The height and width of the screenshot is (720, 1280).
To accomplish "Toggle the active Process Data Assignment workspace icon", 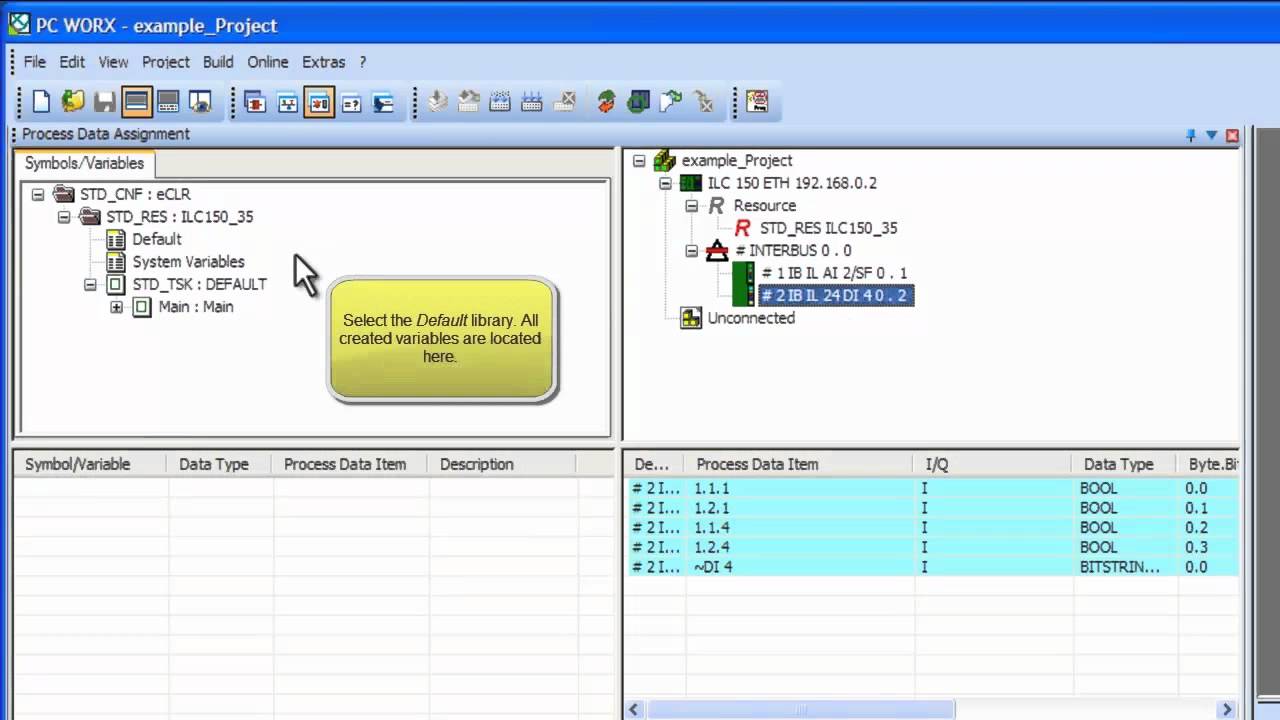I will [x=319, y=101].
